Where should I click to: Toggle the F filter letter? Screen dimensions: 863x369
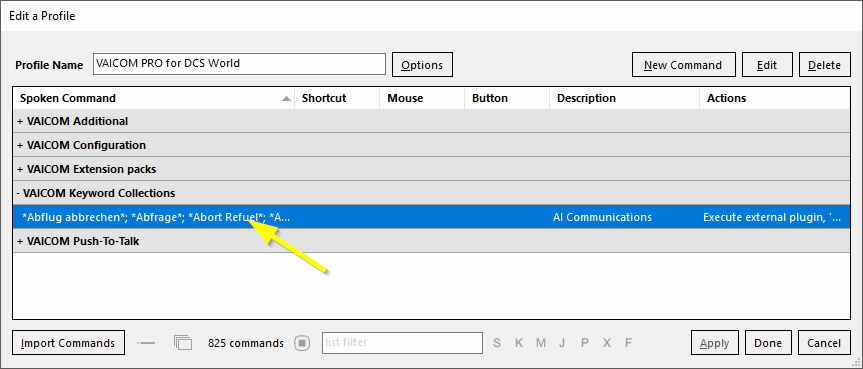click(x=629, y=343)
